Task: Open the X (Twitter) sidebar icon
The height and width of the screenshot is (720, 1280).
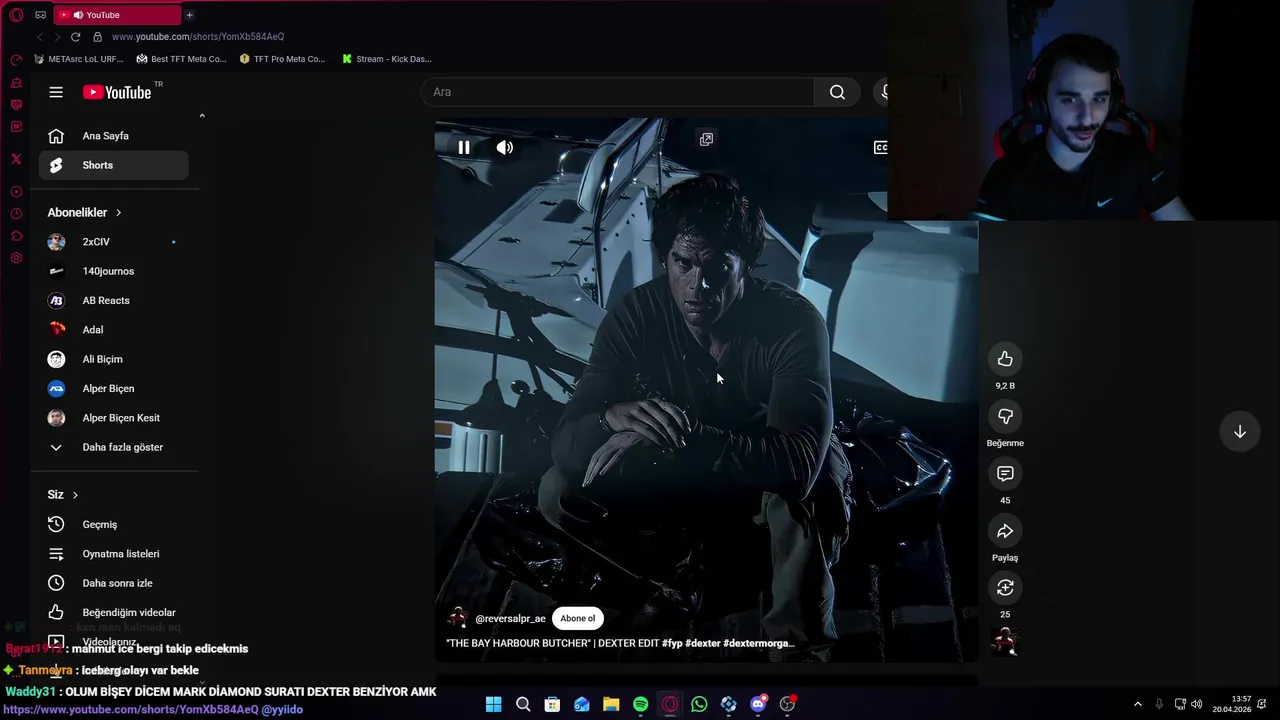Action: (x=16, y=159)
